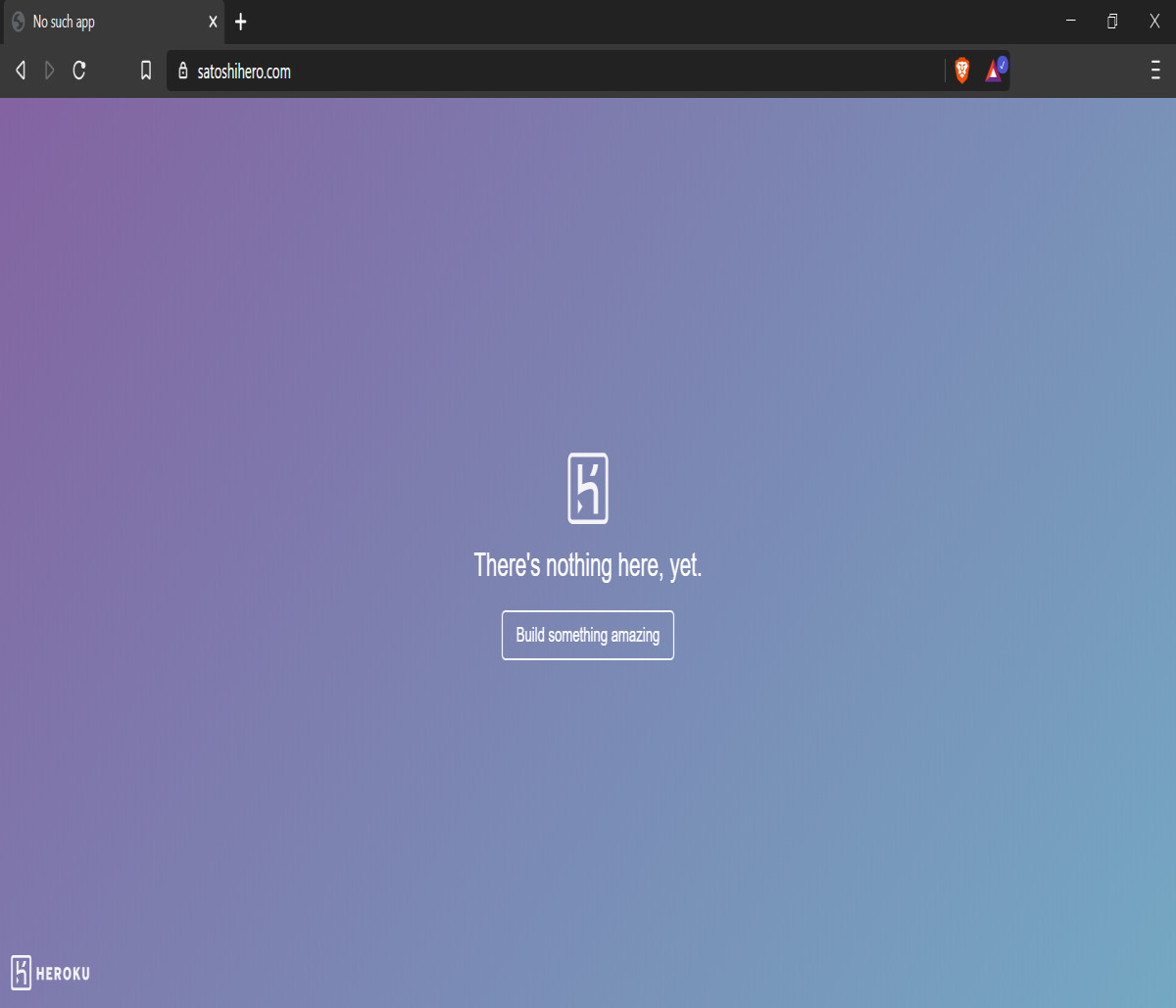Open the browser main menu

point(1155,71)
